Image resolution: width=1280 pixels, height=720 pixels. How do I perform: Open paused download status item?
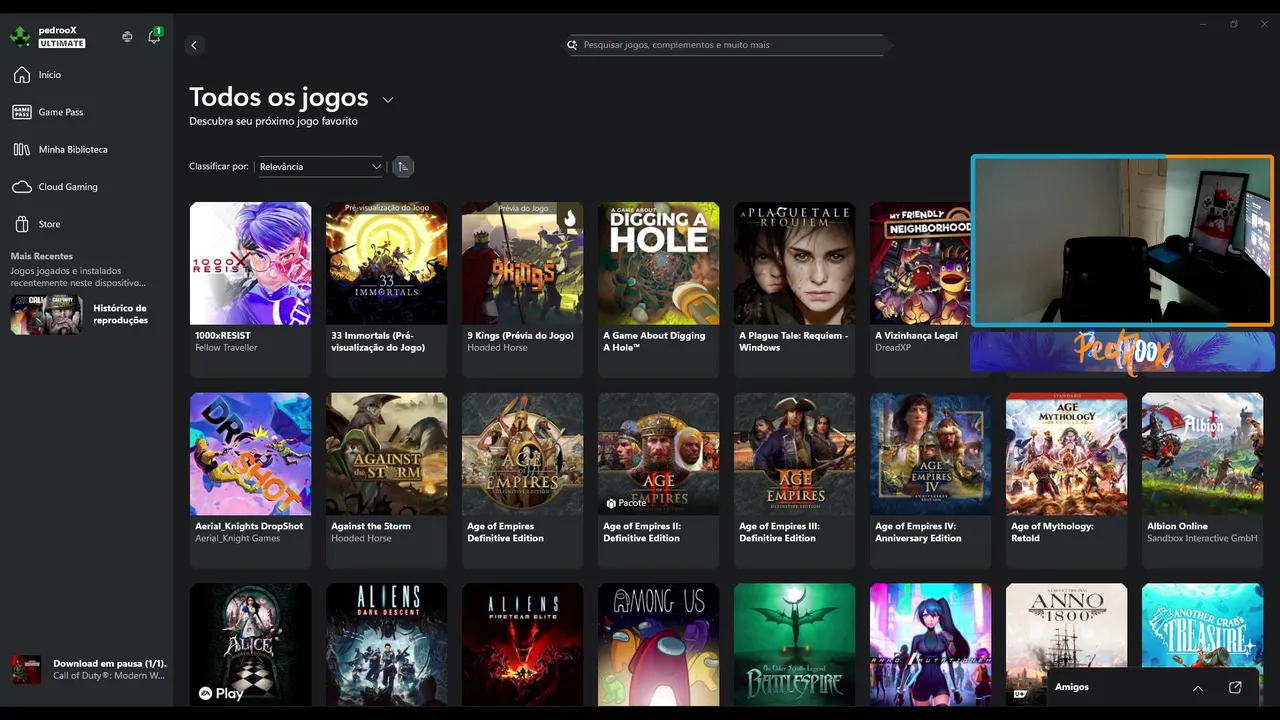[x=87, y=670]
